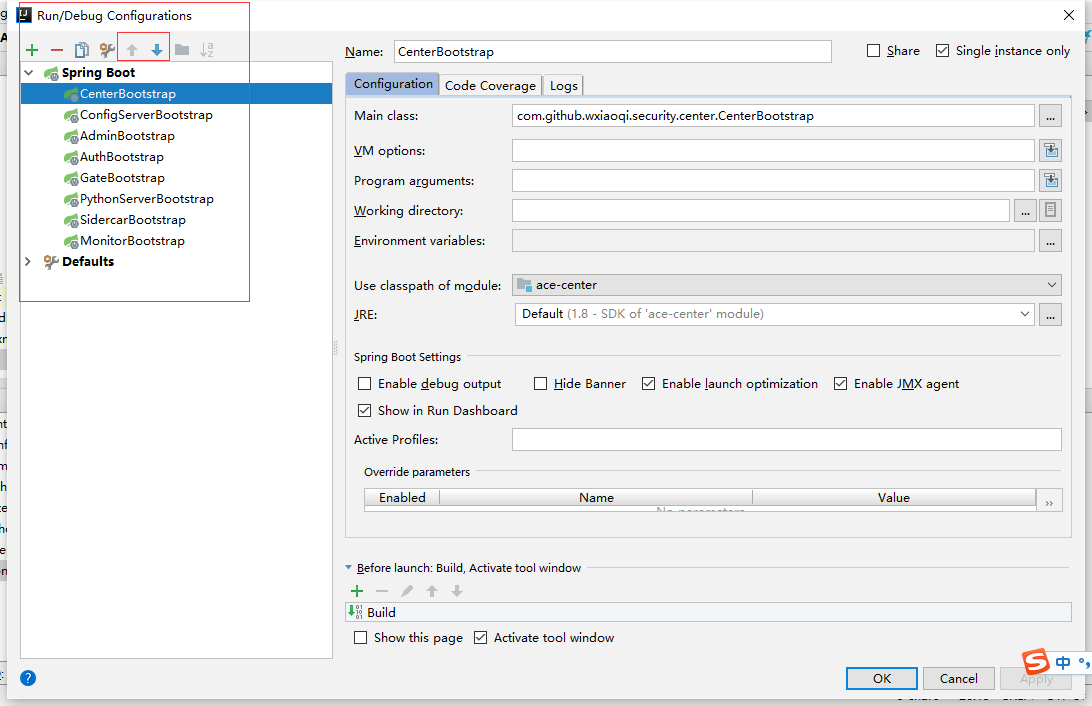This screenshot has height=706, width=1092.
Task: Remove the Before launch task
Action: pyautogui.click(x=382, y=591)
